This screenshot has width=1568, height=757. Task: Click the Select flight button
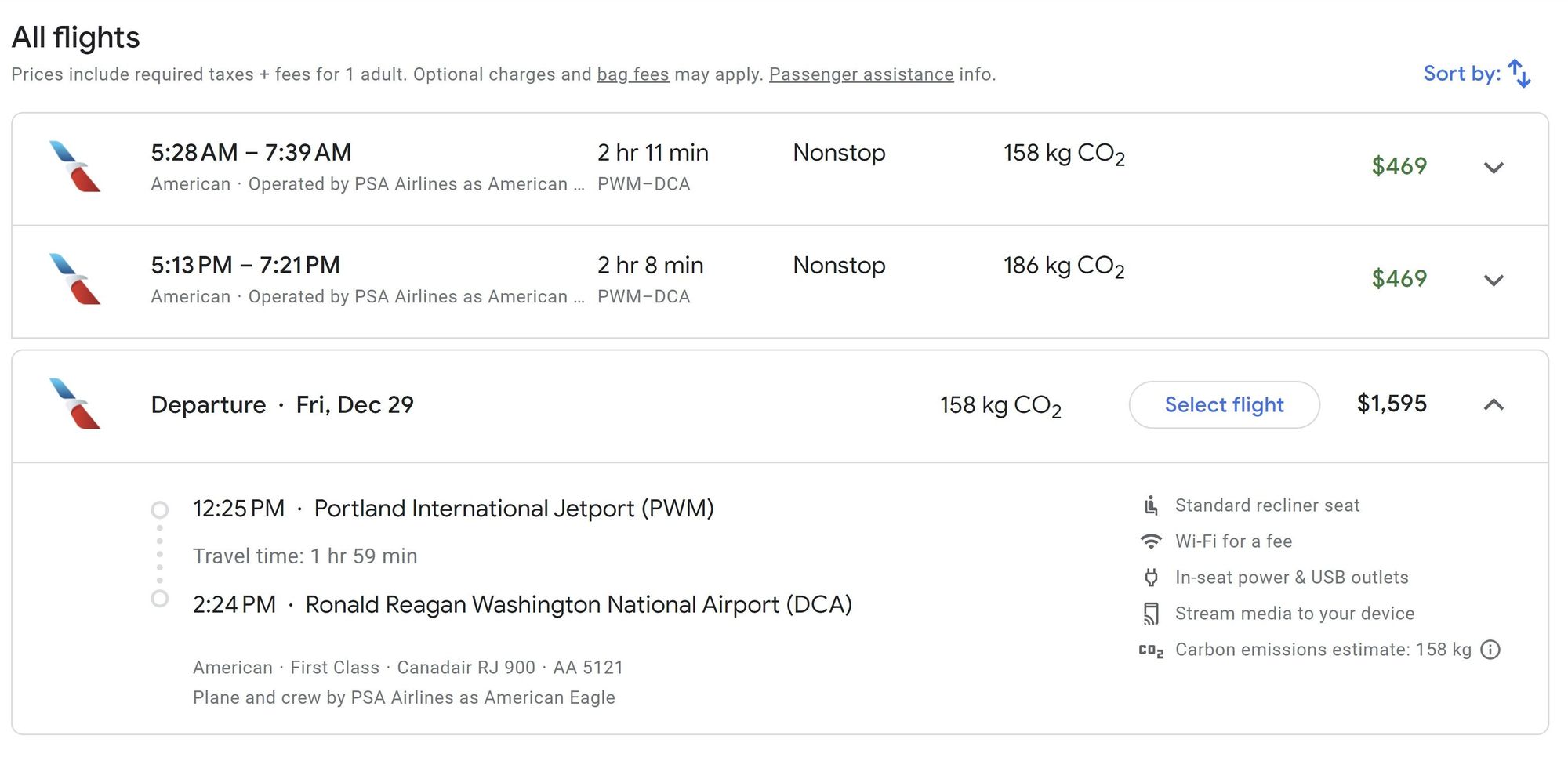tap(1224, 404)
